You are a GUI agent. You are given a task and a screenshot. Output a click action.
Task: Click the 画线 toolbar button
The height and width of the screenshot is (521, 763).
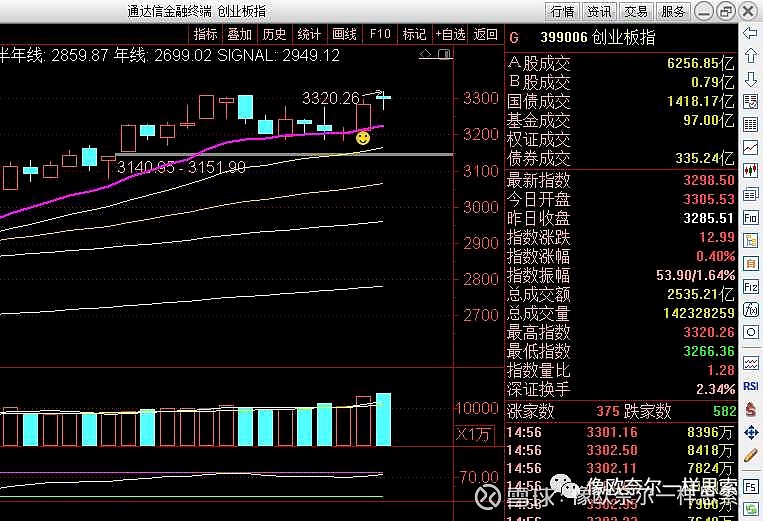pos(344,34)
